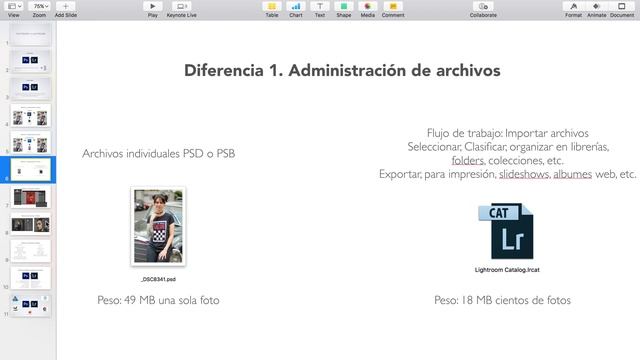Insert a Table from the toolbar
640x360 pixels.
point(272,7)
